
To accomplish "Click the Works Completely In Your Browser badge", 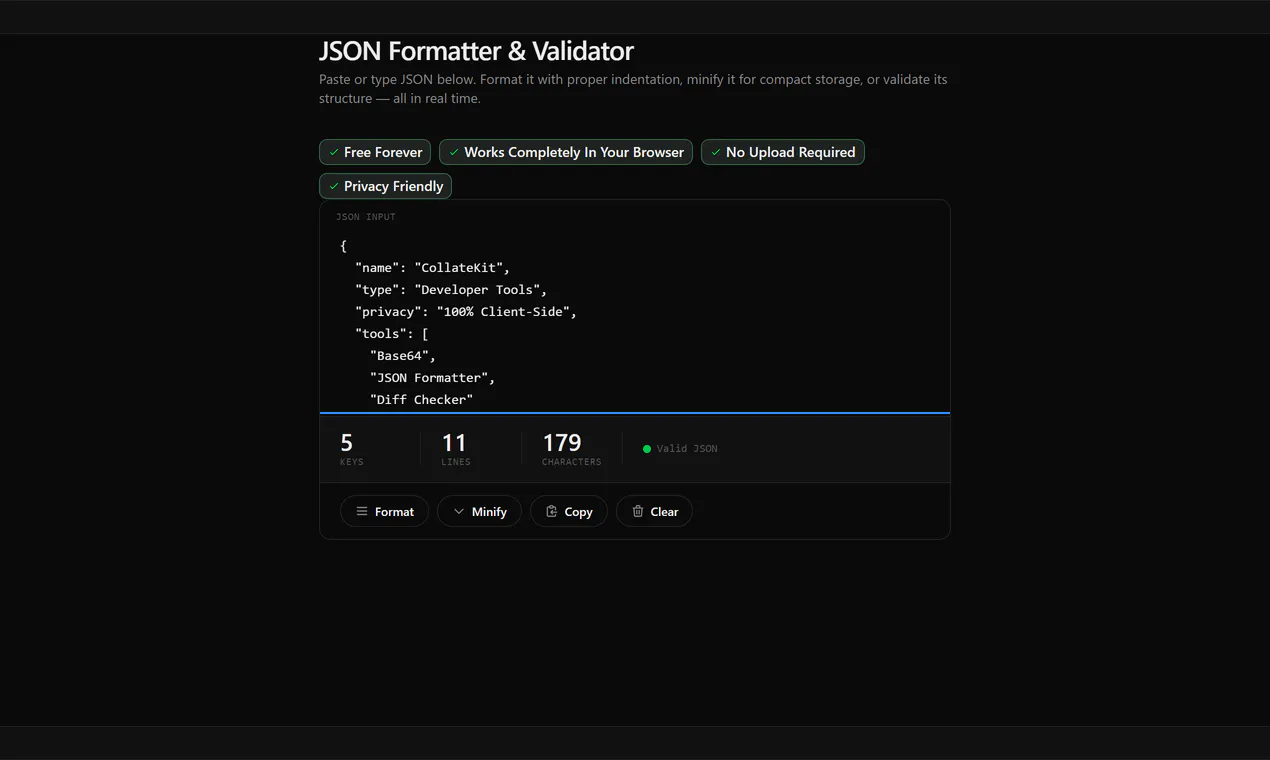I will coord(566,152).
